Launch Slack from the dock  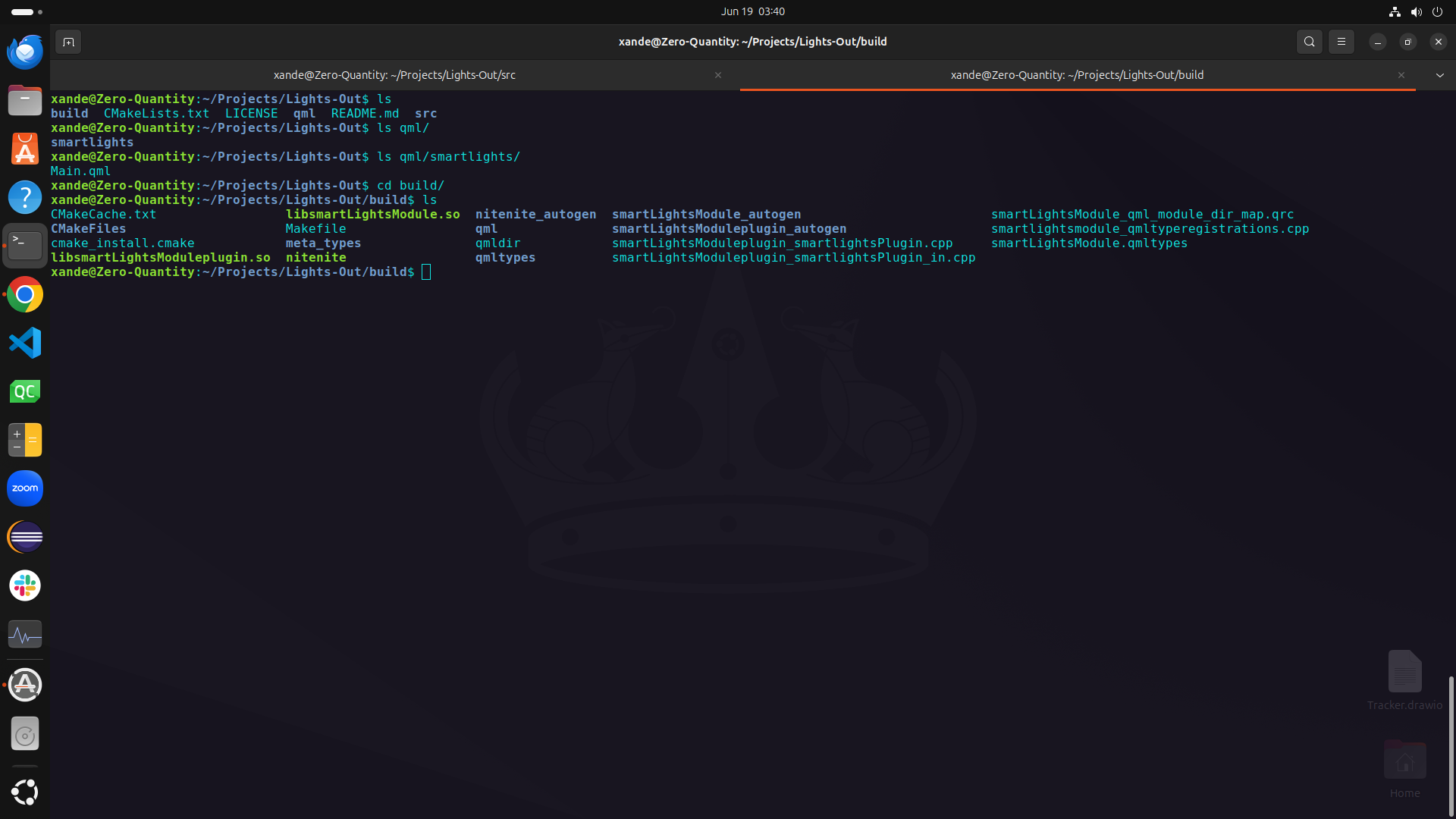[25, 585]
